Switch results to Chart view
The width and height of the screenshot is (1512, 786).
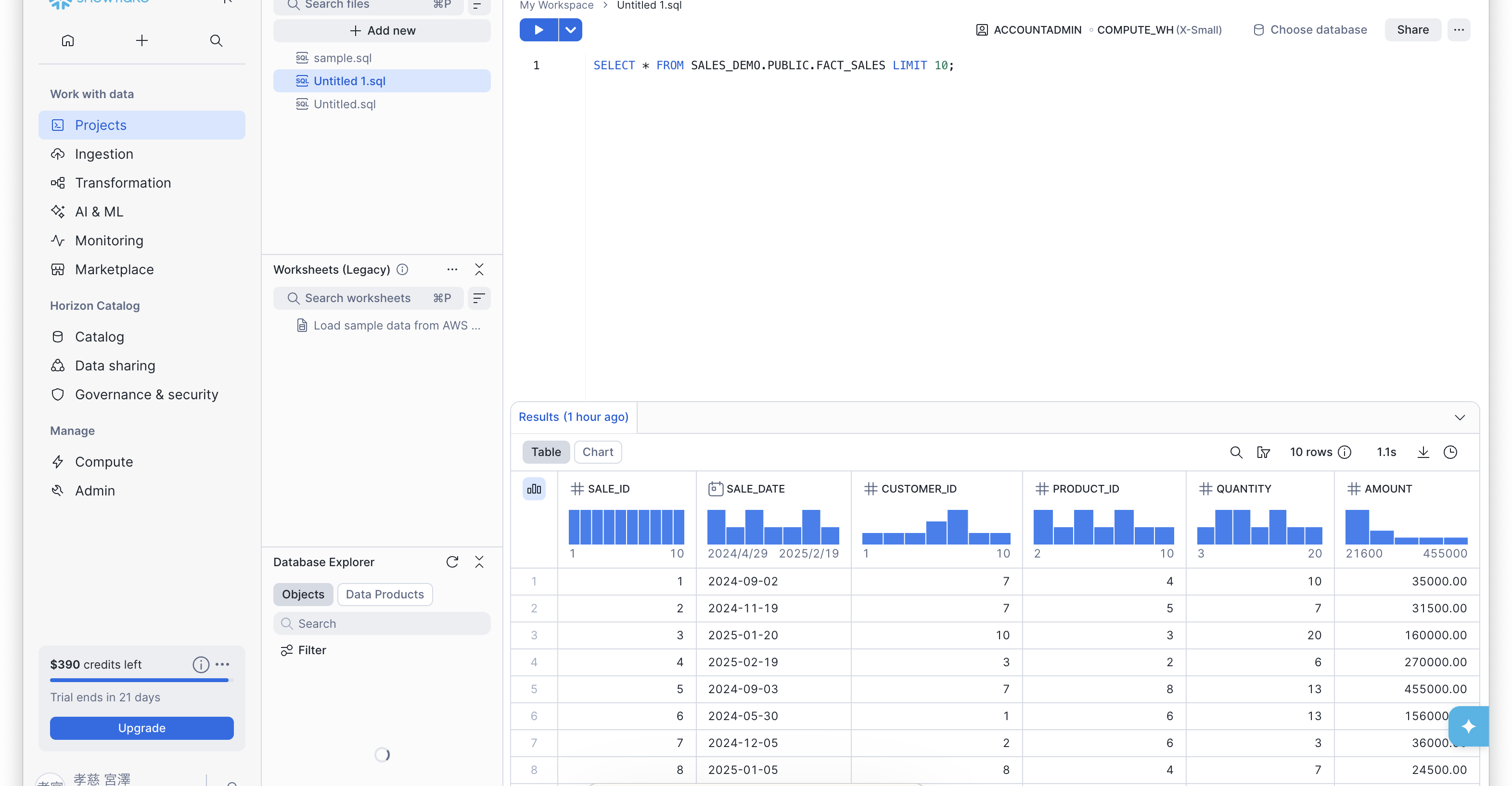point(598,452)
